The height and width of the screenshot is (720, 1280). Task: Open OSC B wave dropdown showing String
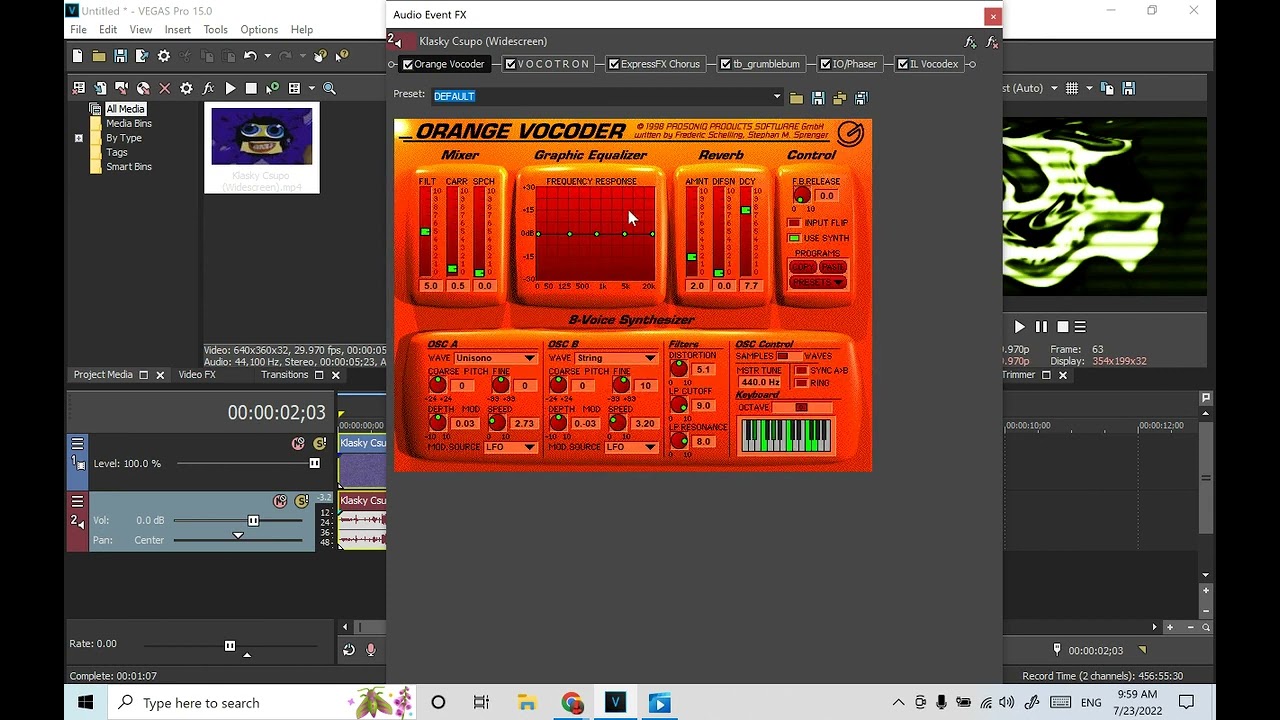coord(616,358)
